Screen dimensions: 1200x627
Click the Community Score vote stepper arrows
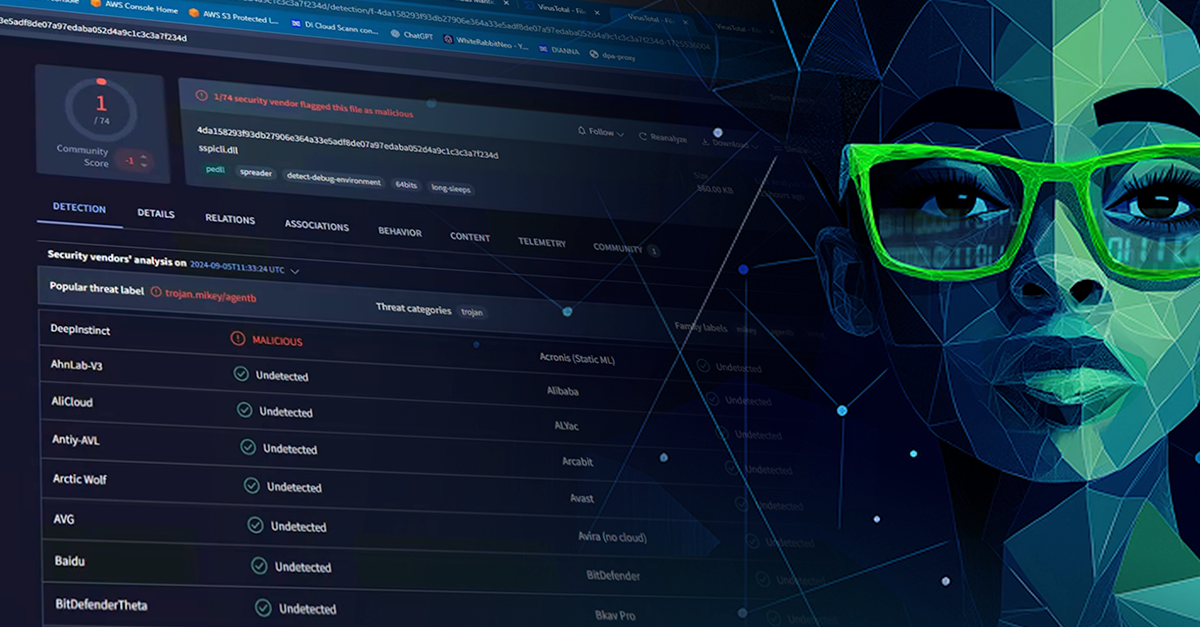[144, 160]
